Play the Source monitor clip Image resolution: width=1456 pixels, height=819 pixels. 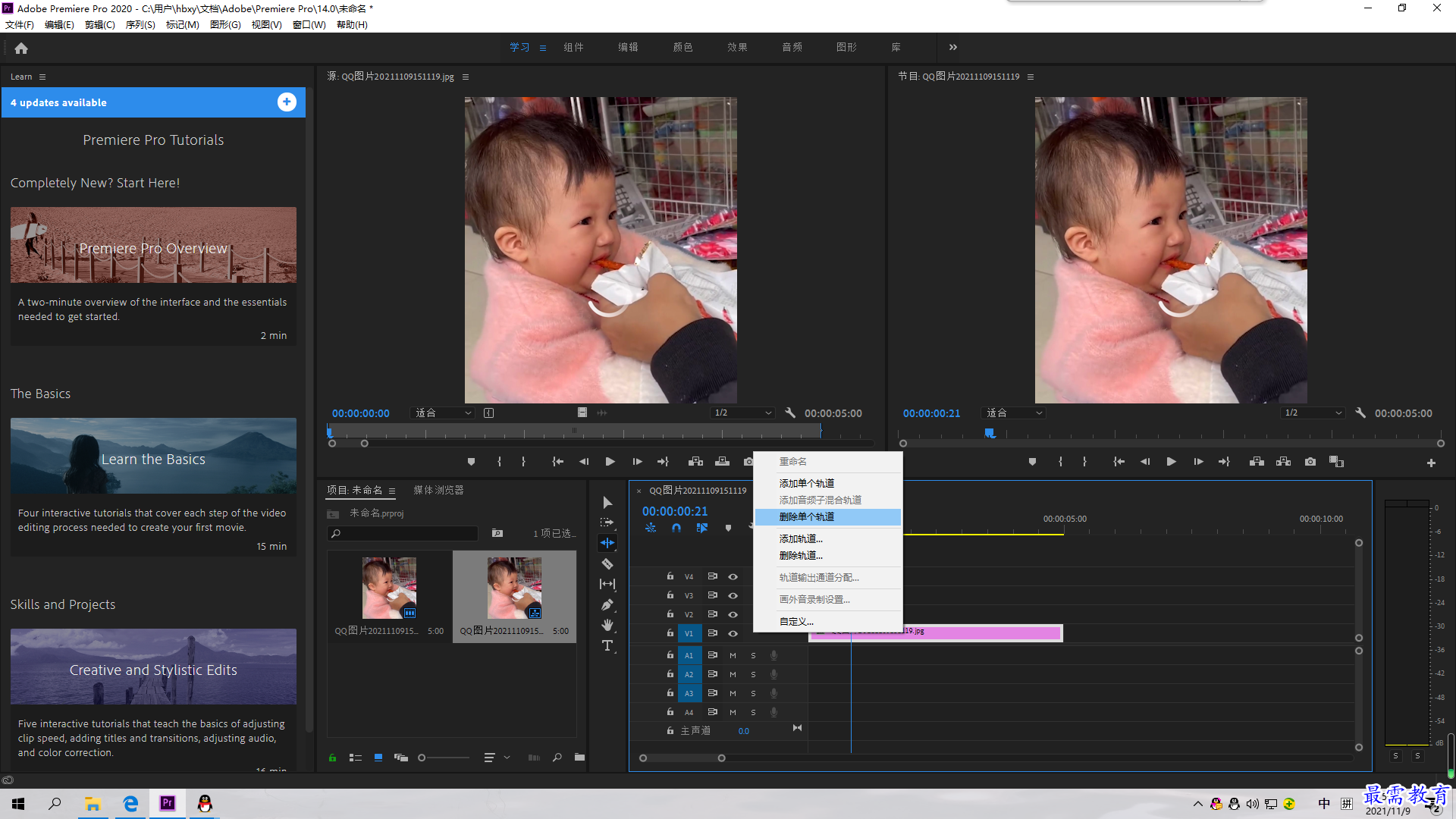pos(610,461)
